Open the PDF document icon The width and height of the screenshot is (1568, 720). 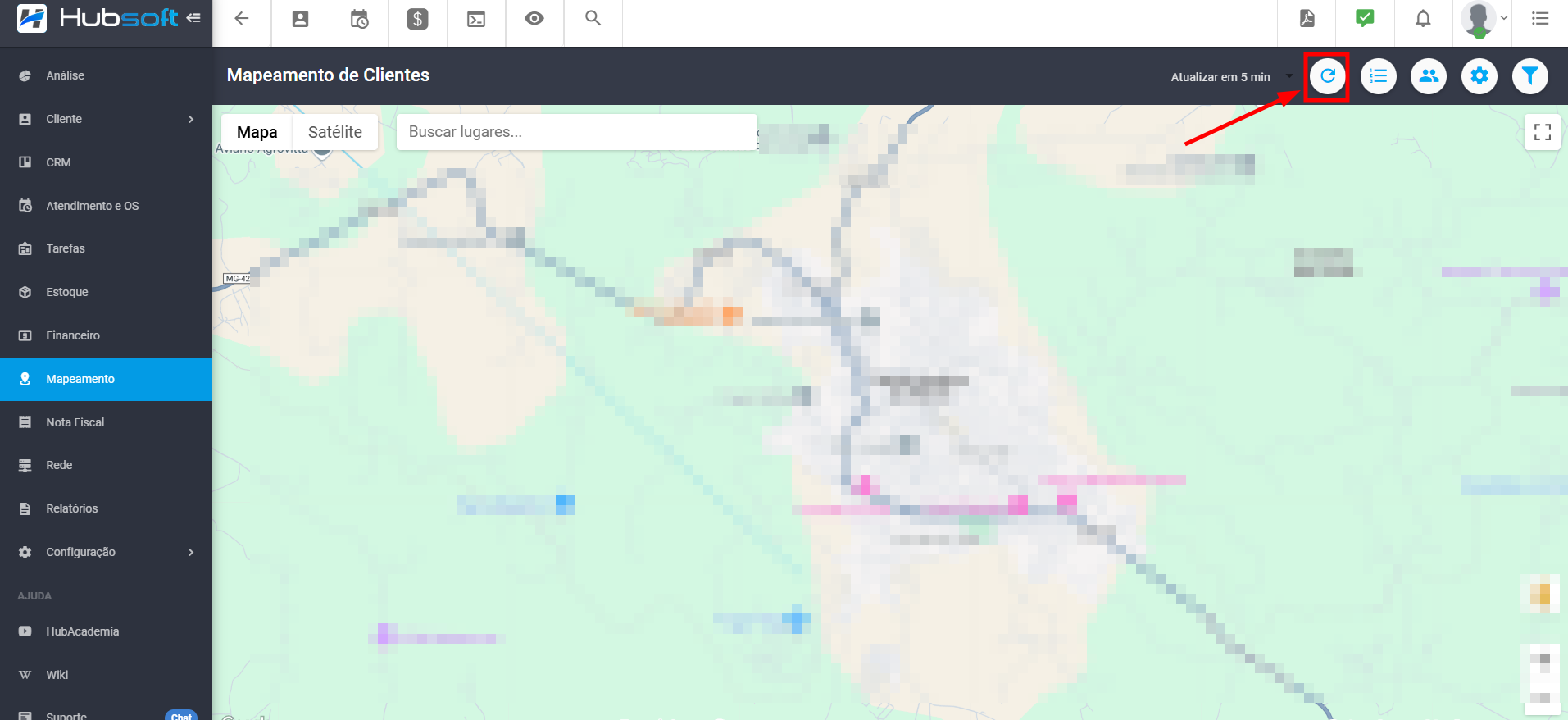(x=1307, y=18)
